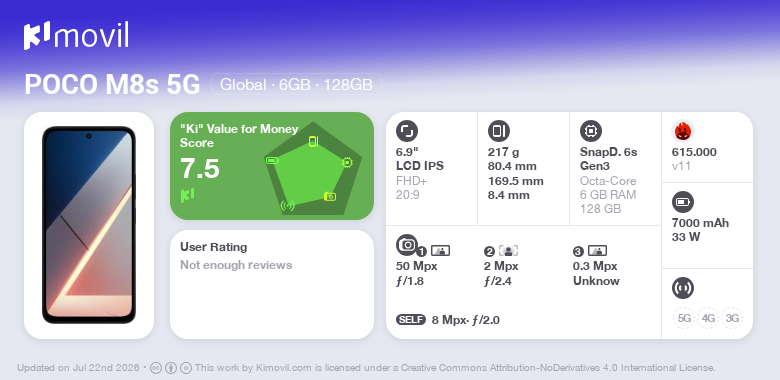This screenshot has height=380, width=780.
Task: Click the Kimovil.com license text
Action: [x=455, y=368]
